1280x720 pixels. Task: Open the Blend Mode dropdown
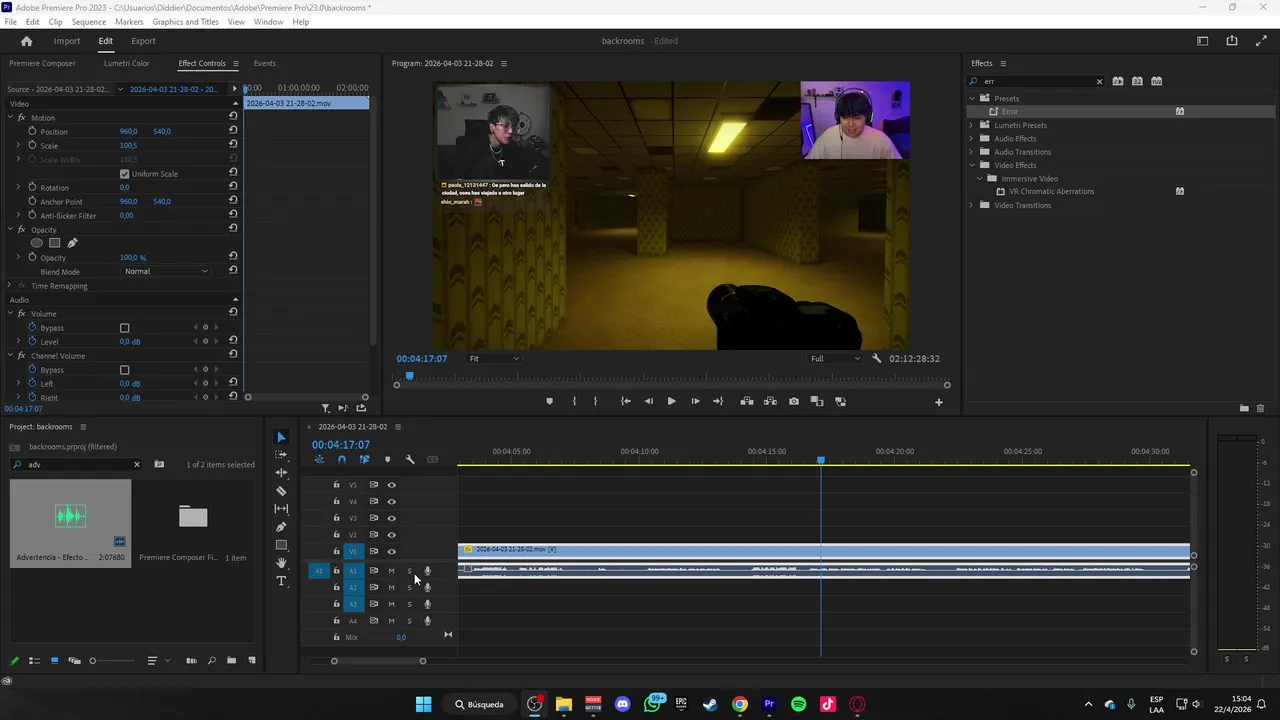166,272
